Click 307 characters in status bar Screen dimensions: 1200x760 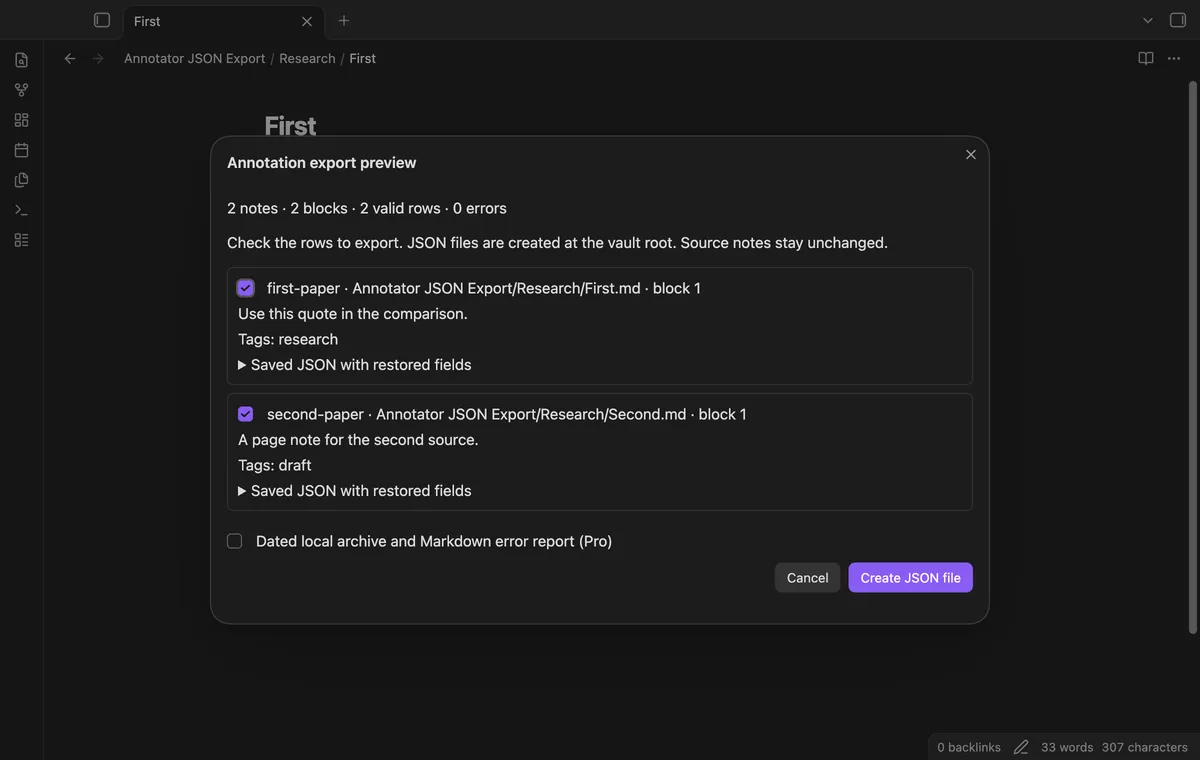tap(1145, 747)
